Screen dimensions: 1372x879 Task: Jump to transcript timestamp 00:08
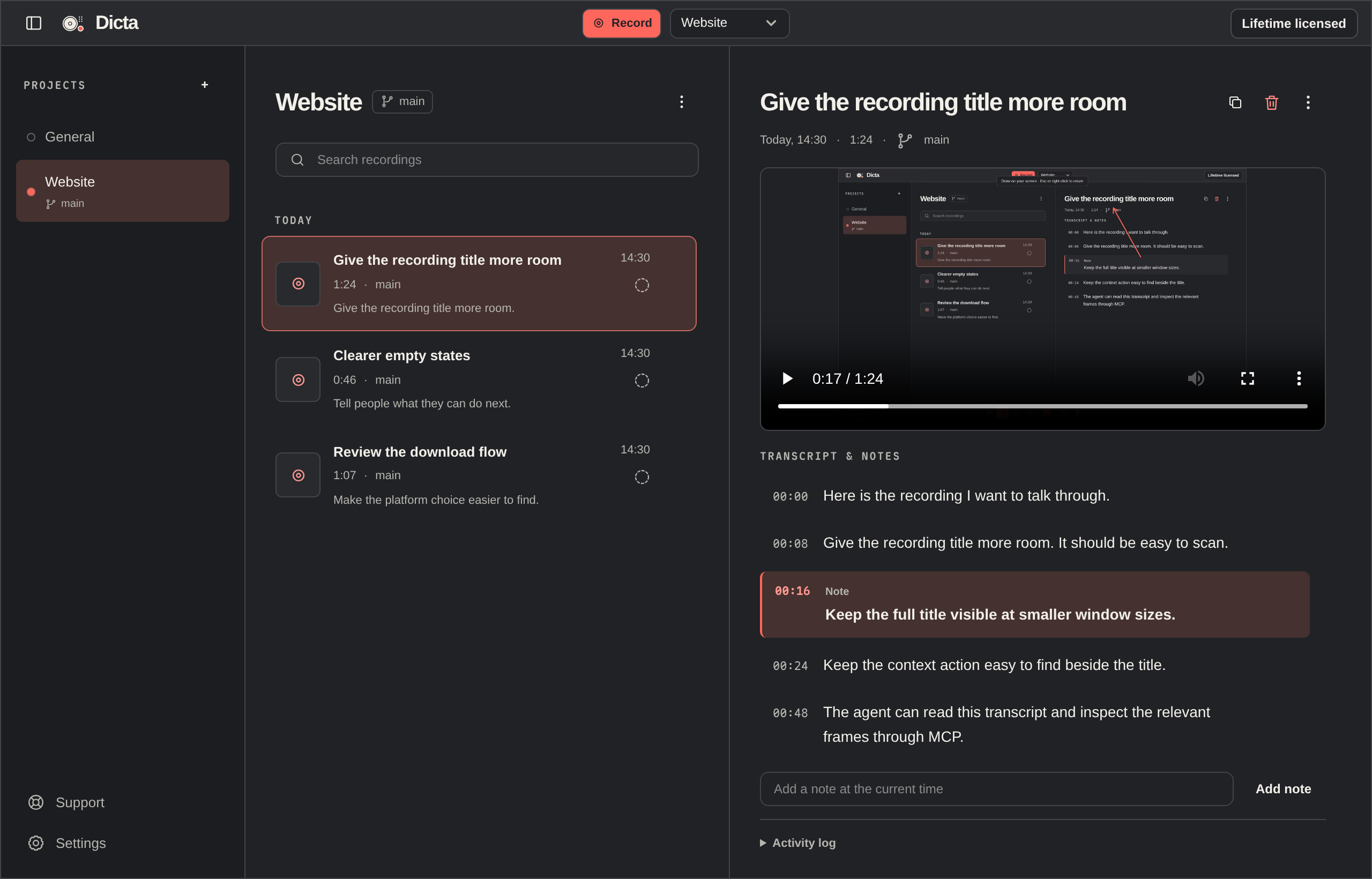tap(791, 543)
